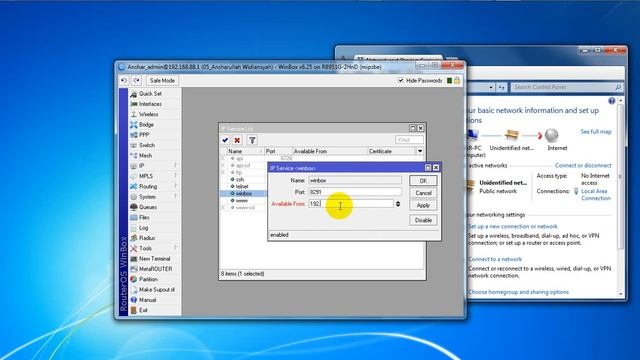Open Quick Set in WinBox sidebar
Screen dimensions: 640x360
click(x=149, y=93)
